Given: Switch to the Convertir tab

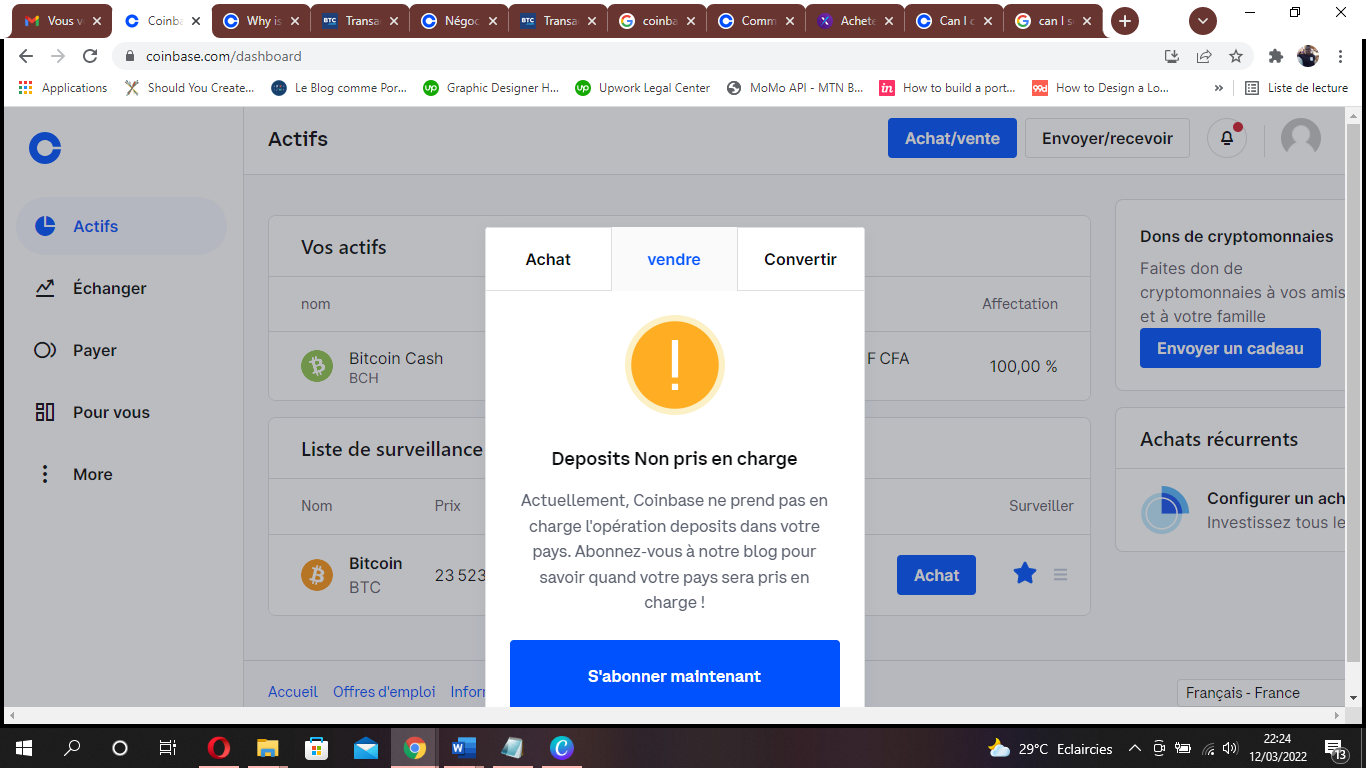Looking at the screenshot, I should point(800,259).
